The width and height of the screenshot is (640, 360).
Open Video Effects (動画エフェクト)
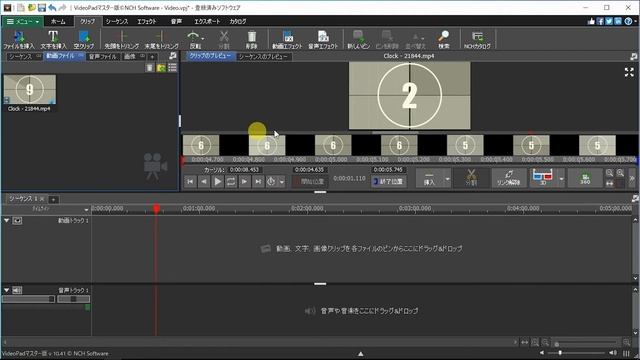point(287,40)
